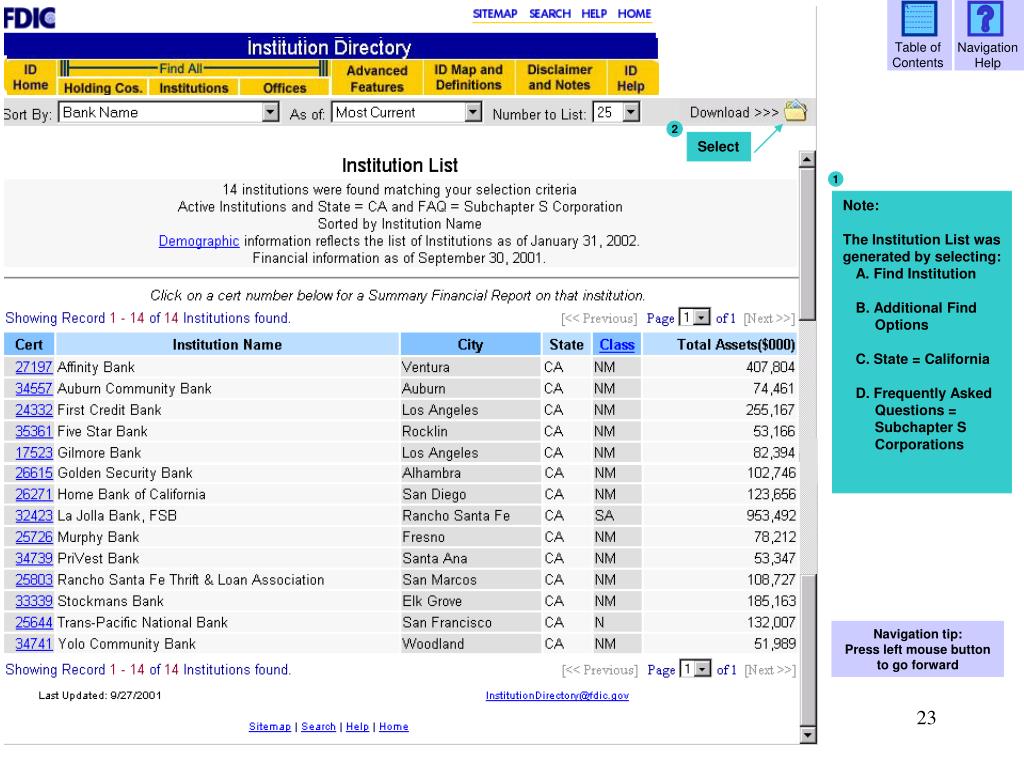Click total assets value 953,492
This screenshot has height=768, width=1024.
[771, 516]
